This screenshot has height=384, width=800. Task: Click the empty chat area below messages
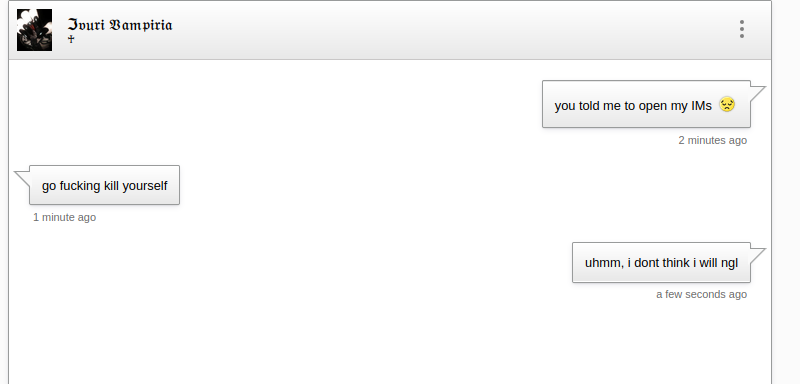coord(388,344)
